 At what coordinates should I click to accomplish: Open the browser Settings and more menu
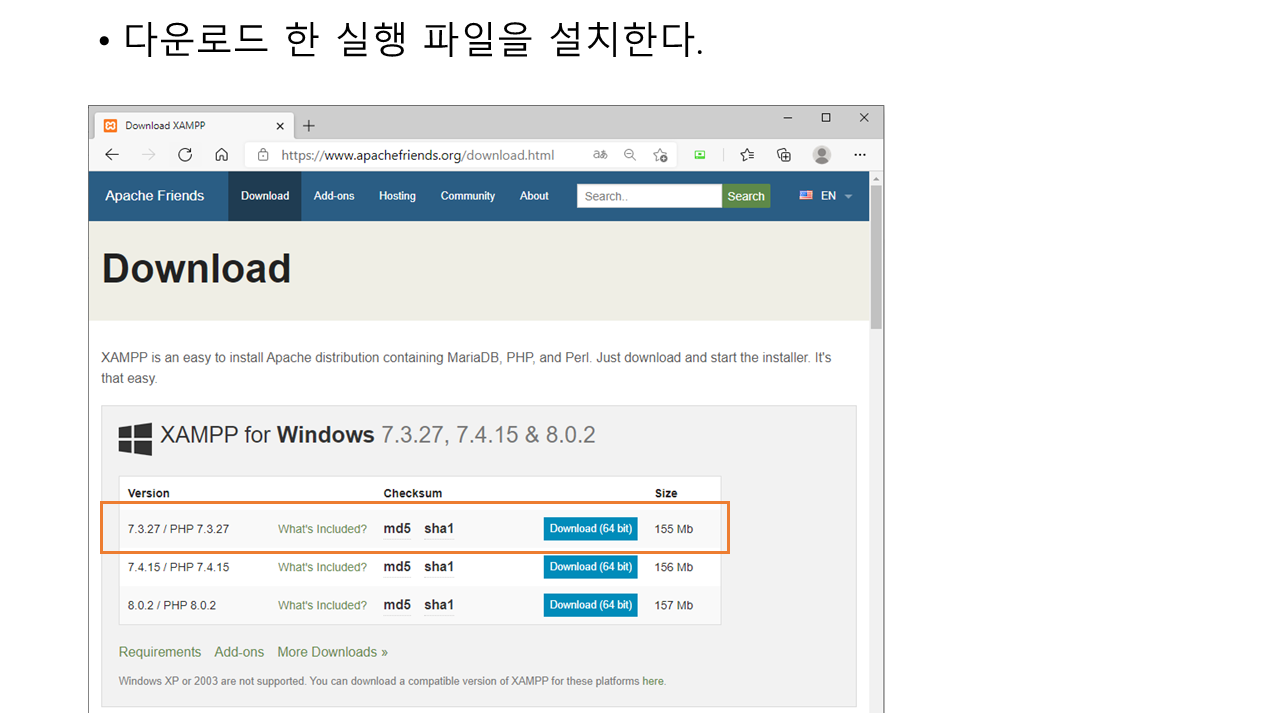860,155
